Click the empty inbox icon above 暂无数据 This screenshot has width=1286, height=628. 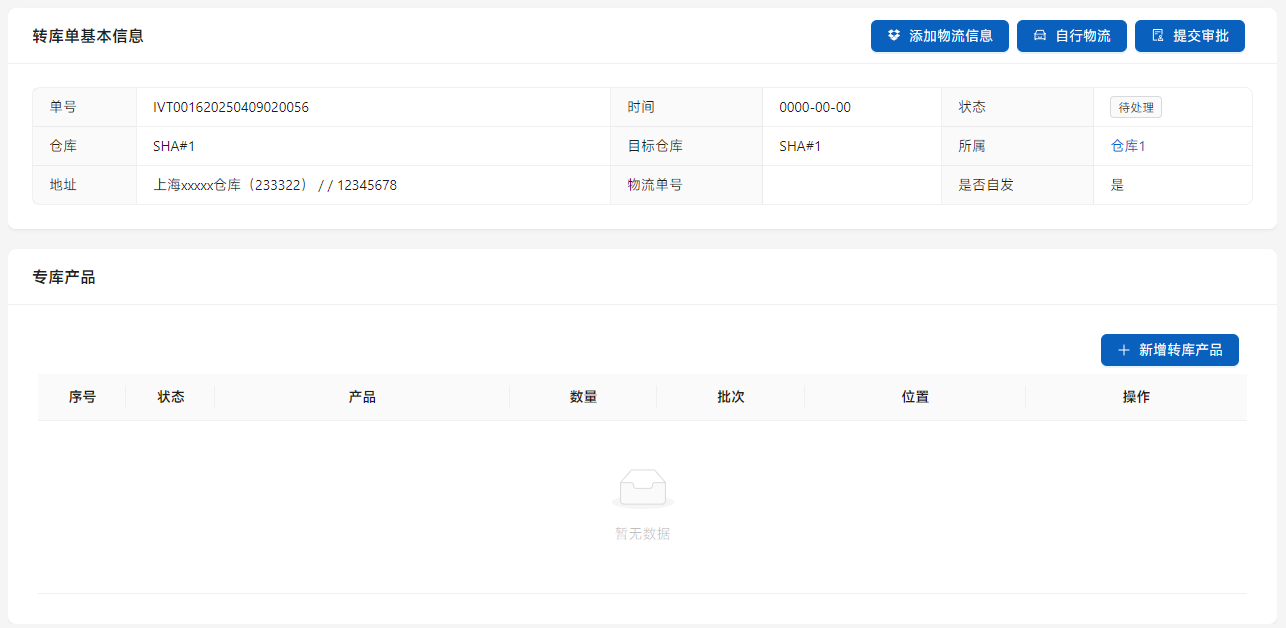tap(642, 488)
